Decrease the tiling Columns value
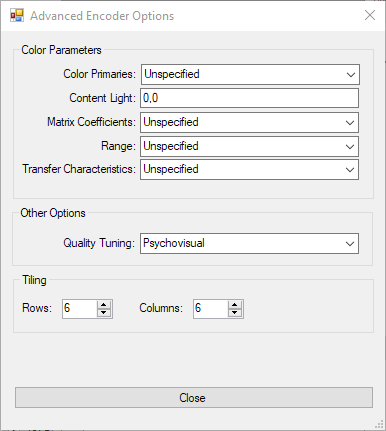Screen dimensions: 386x431 point(235,313)
